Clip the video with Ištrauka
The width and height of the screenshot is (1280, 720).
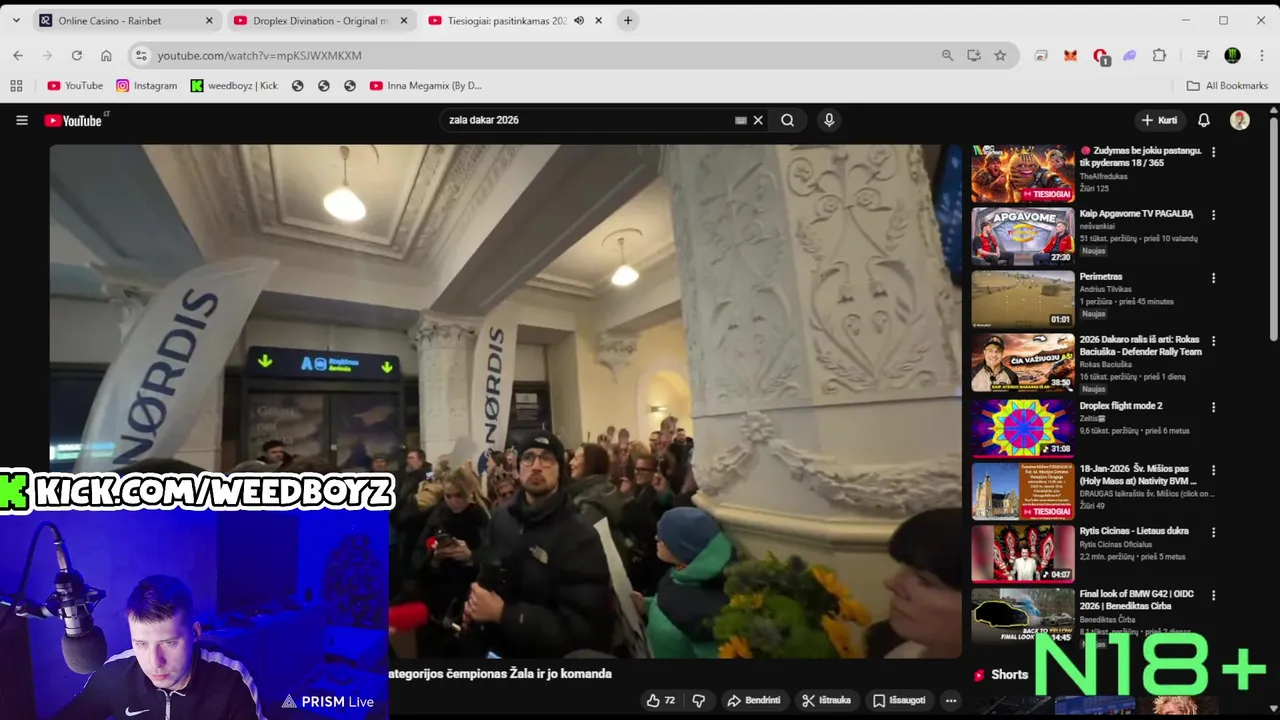tap(827, 700)
